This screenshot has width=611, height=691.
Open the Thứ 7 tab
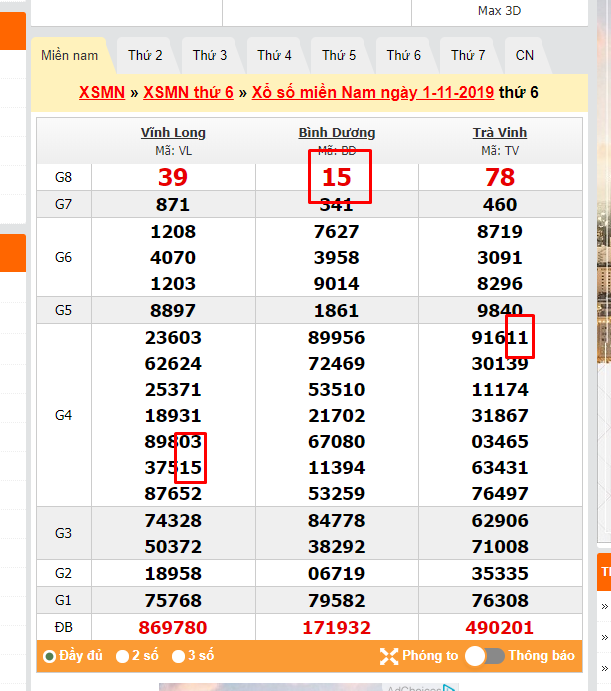point(468,56)
